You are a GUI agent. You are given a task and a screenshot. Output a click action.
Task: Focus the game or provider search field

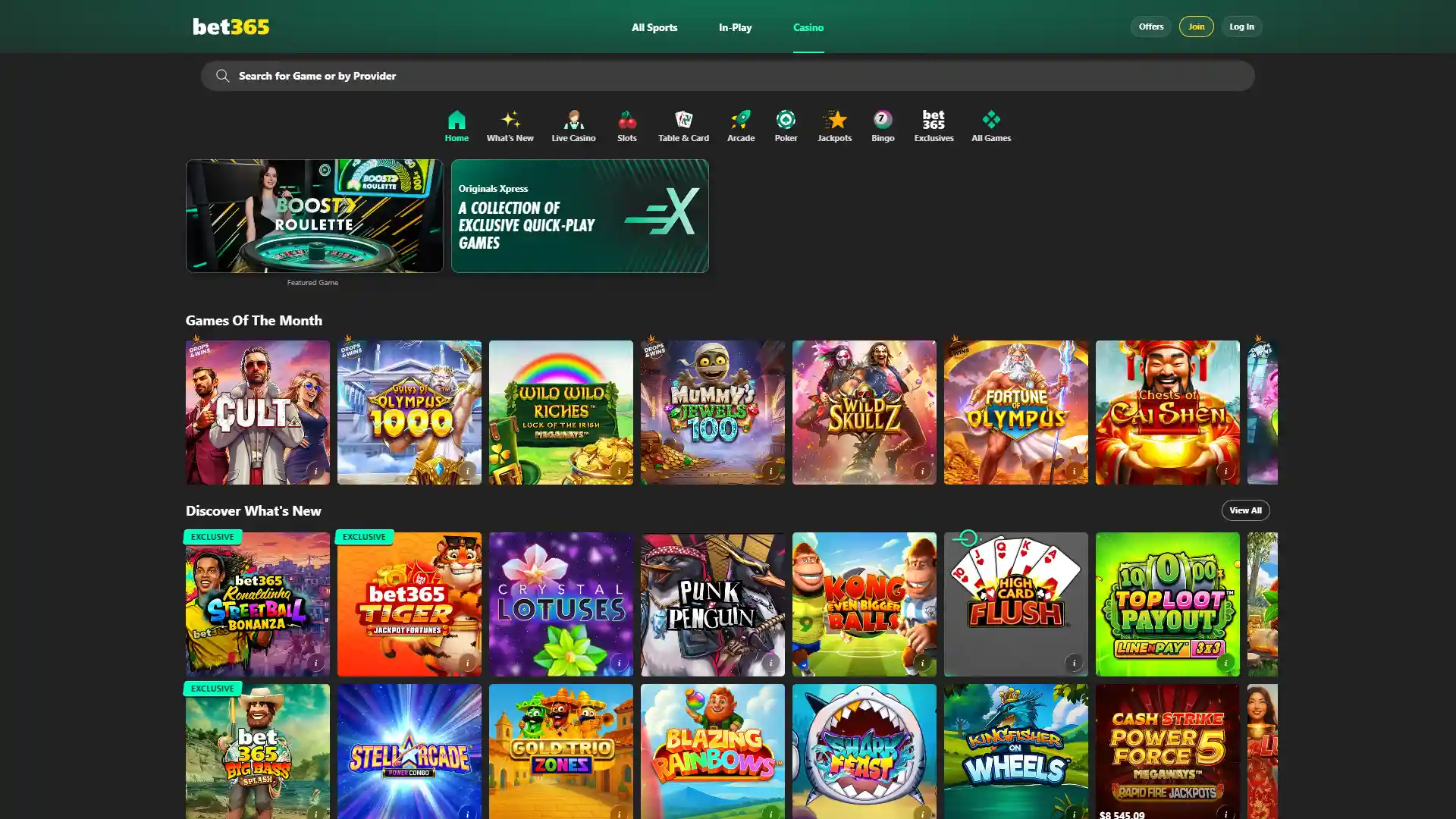click(727, 76)
